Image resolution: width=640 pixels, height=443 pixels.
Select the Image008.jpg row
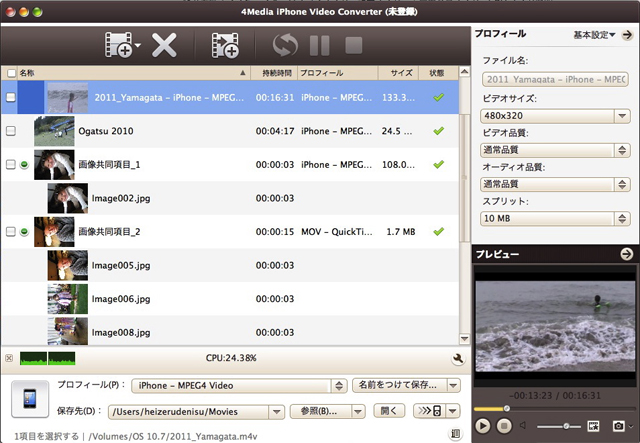point(230,331)
